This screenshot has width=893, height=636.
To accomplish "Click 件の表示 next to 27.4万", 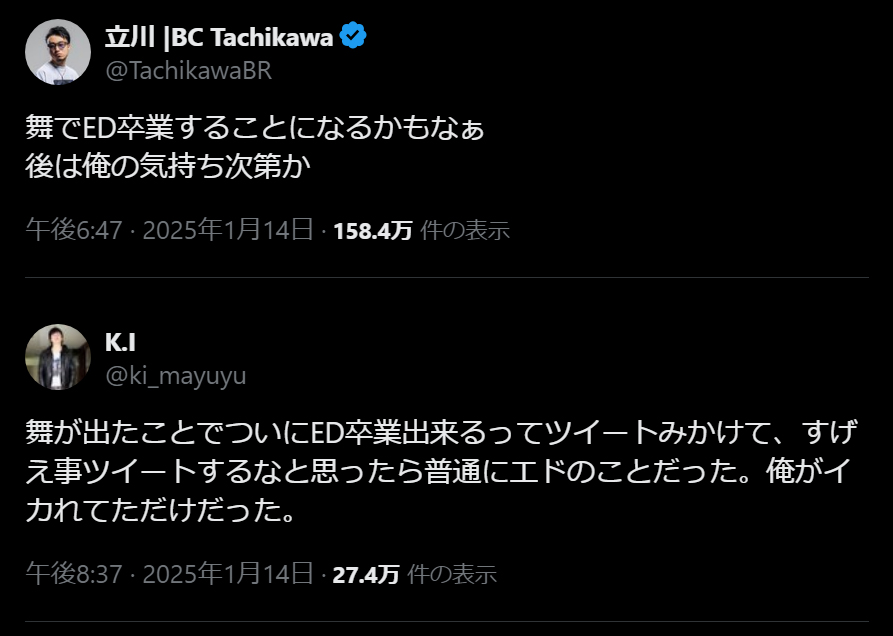I will pyautogui.click(x=451, y=575).
